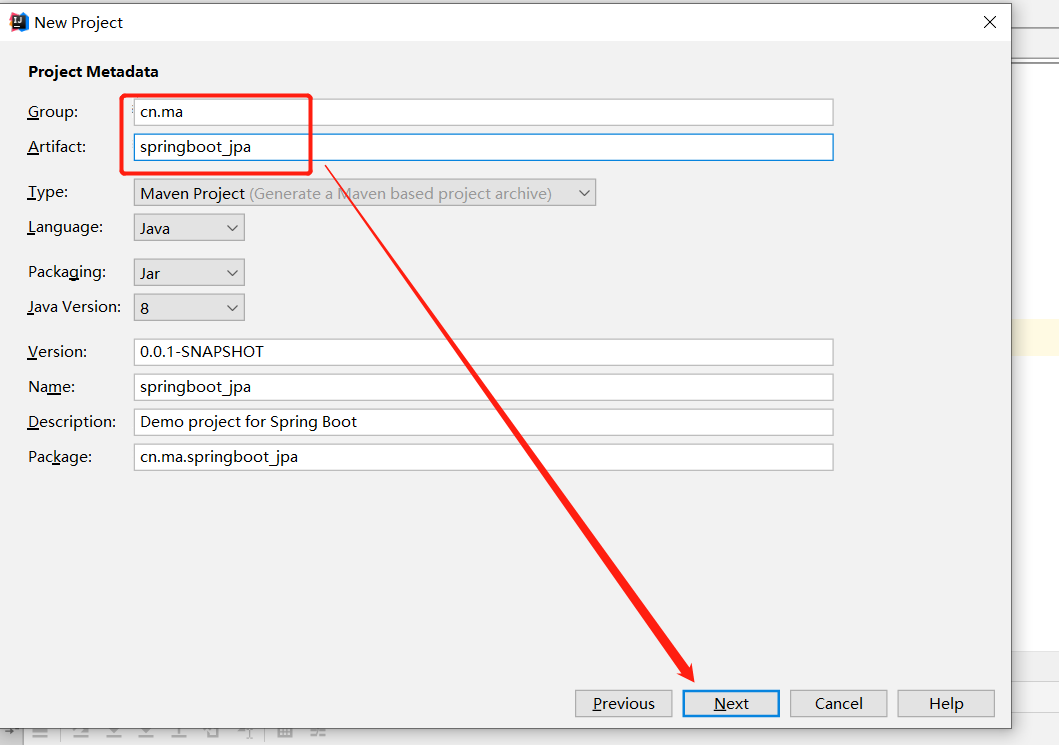Click the Language label
Screen dimensions: 1059x745
coord(65,228)
